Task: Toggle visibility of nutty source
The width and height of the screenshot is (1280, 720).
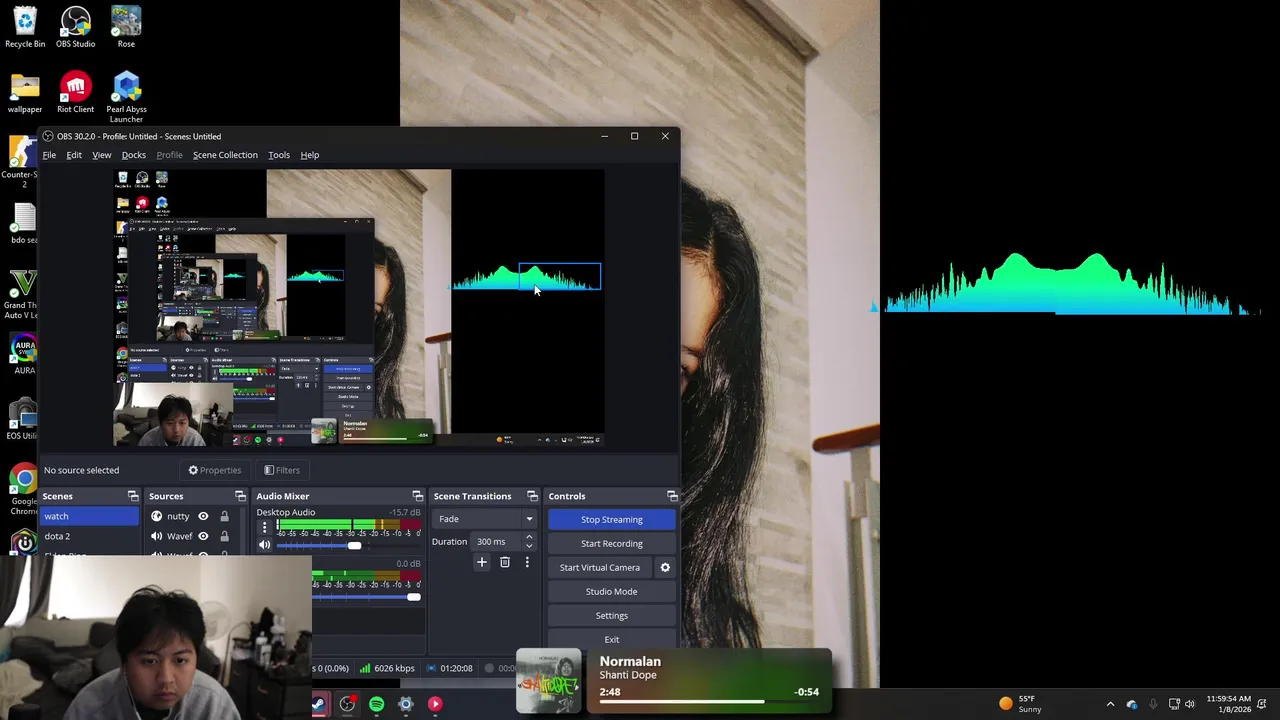Action: (x=203, y=516)
